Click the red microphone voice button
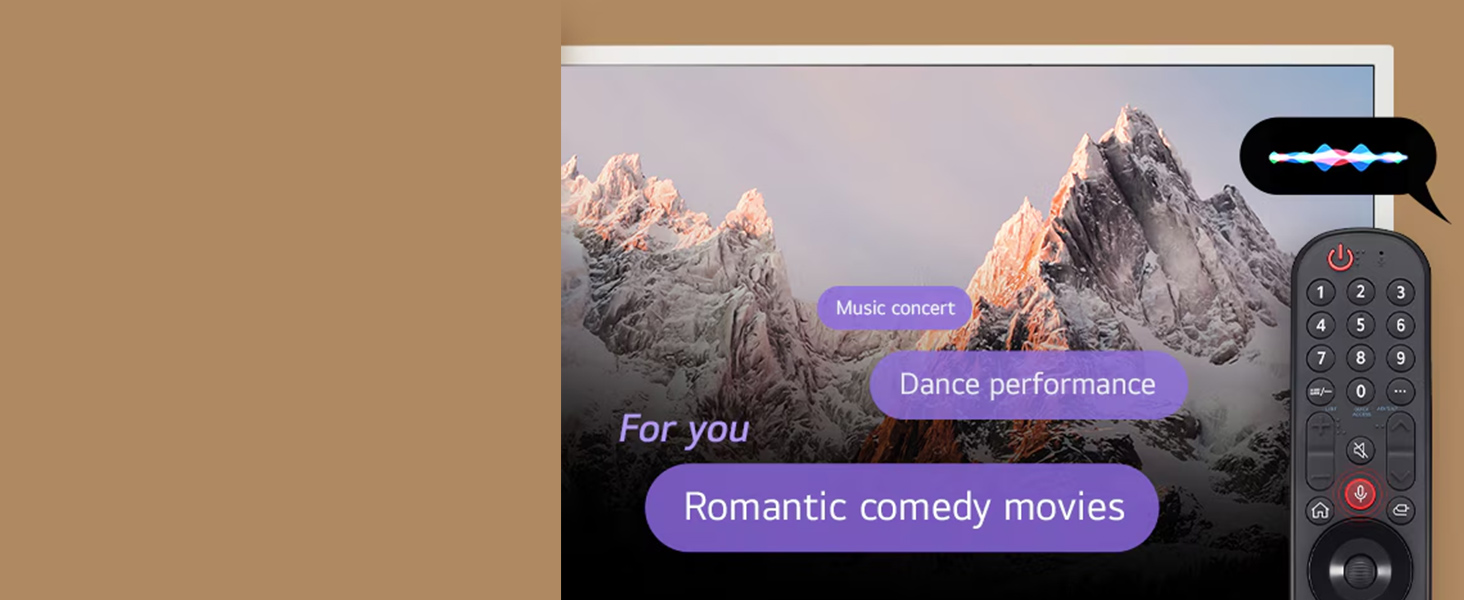Viewport: 1464px width, 600px height. pos(1359,493)
